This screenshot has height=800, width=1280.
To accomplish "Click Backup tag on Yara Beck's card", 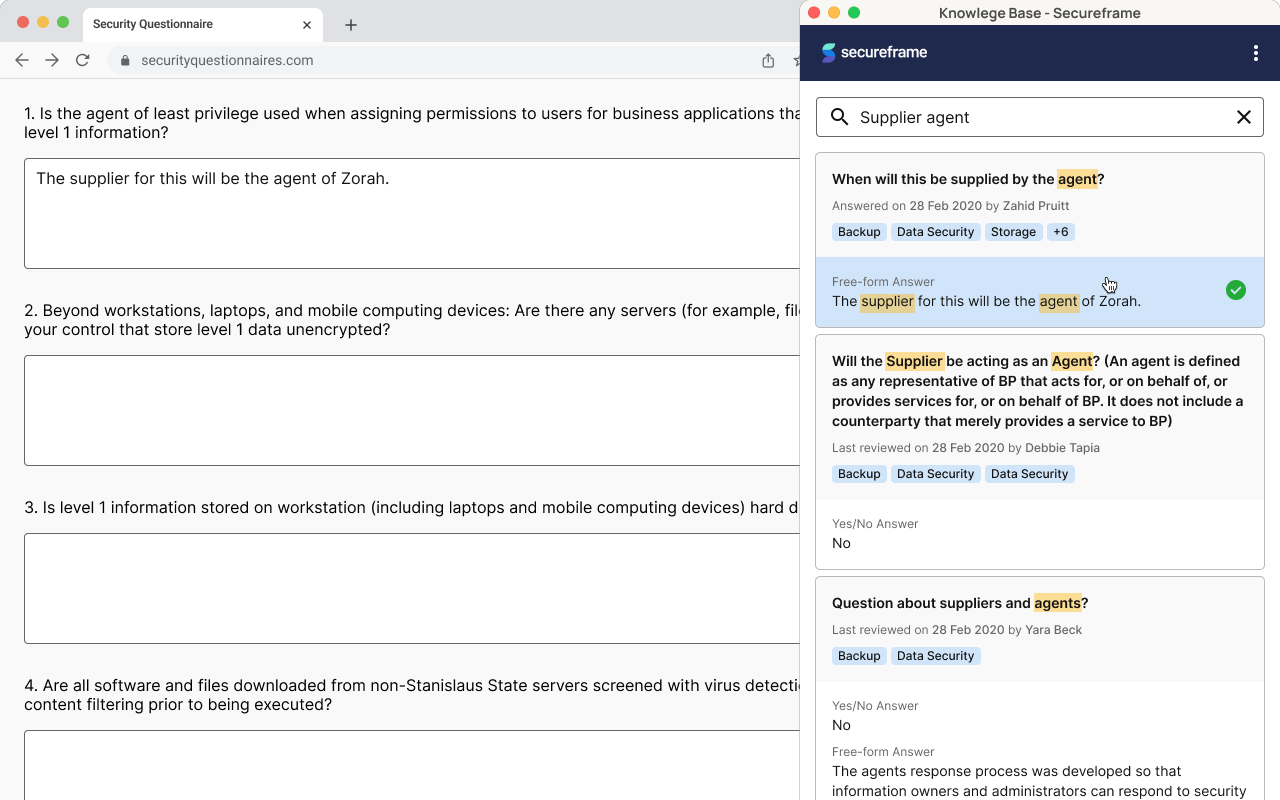I will [859, 656].
